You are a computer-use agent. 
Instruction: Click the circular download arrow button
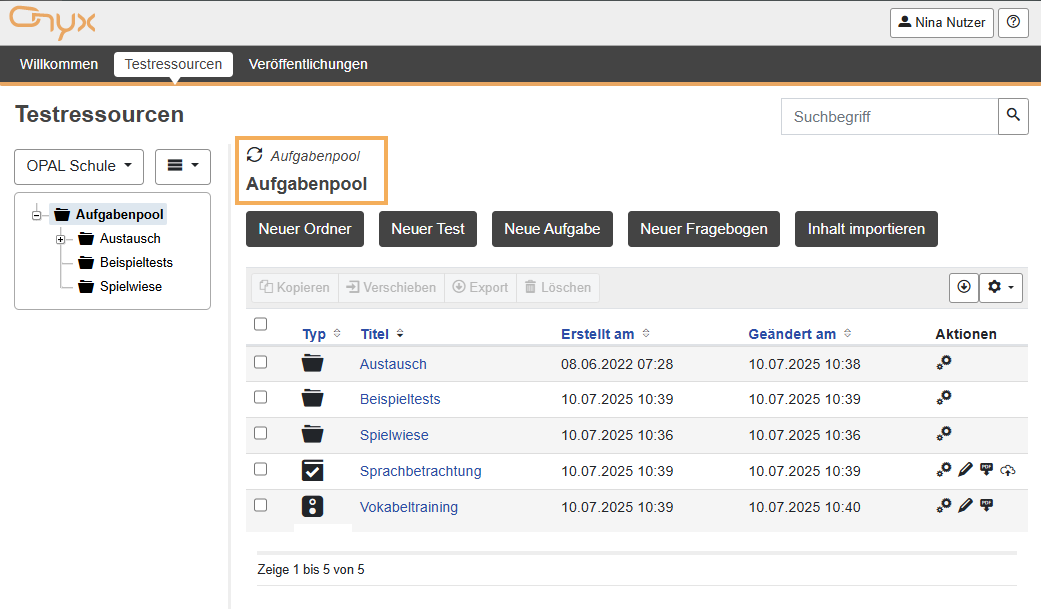tap(964, 287)
